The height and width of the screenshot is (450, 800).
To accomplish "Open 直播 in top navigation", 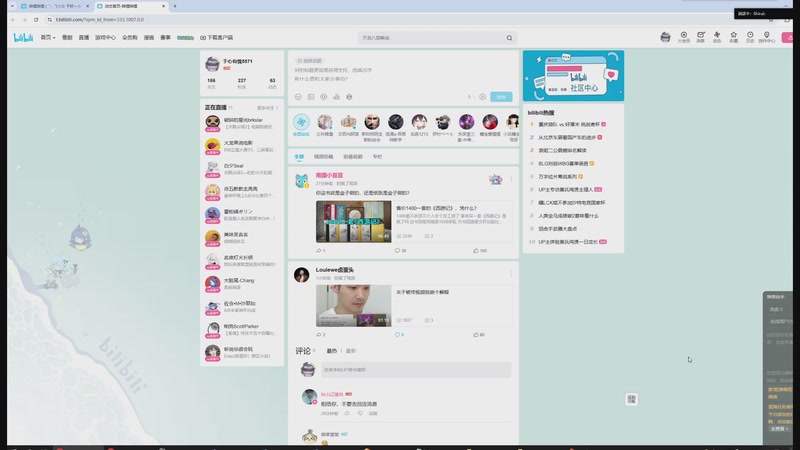I will pos(84,37).
